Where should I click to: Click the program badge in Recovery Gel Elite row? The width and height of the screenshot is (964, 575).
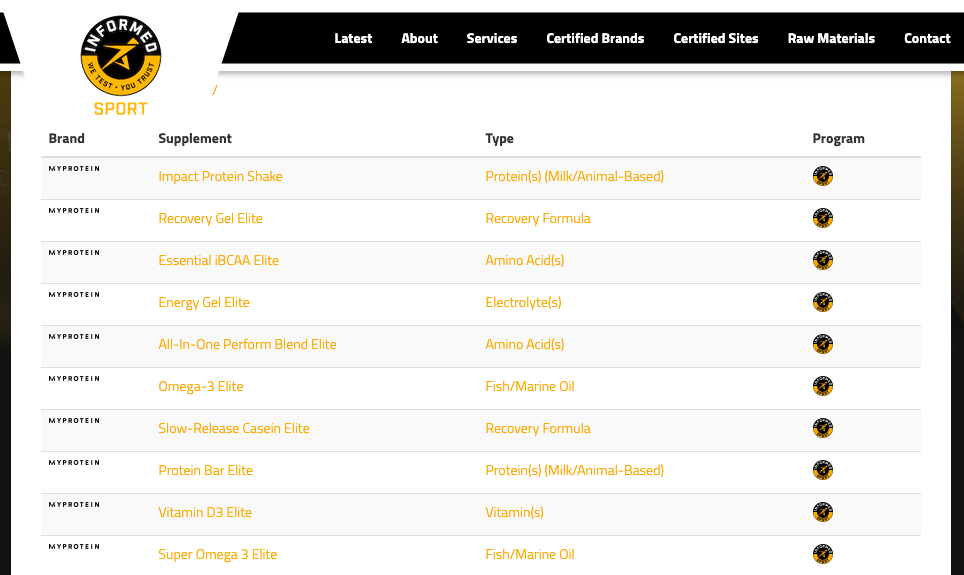point(823,218)
